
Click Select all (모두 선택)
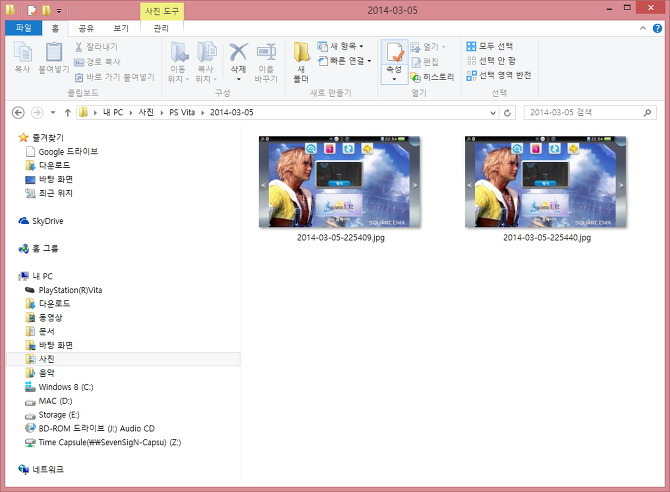pyautogui.click(x=490, y=46)
